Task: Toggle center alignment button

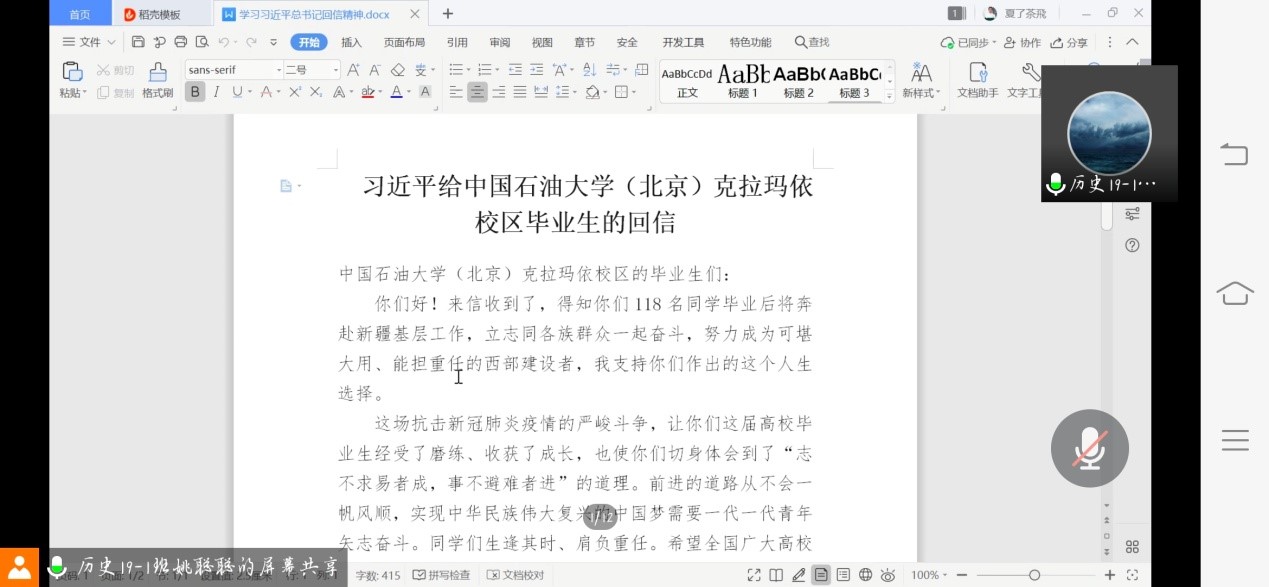Action: [x=477, y=92]
